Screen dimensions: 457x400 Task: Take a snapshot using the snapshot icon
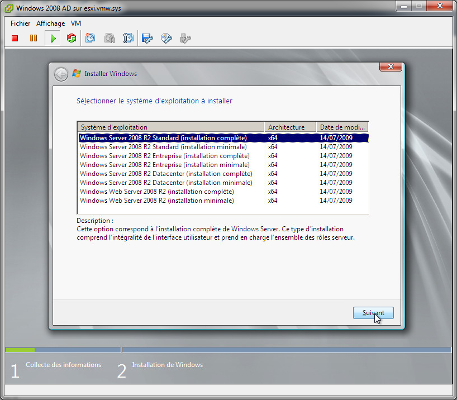[x=90, y=38]
